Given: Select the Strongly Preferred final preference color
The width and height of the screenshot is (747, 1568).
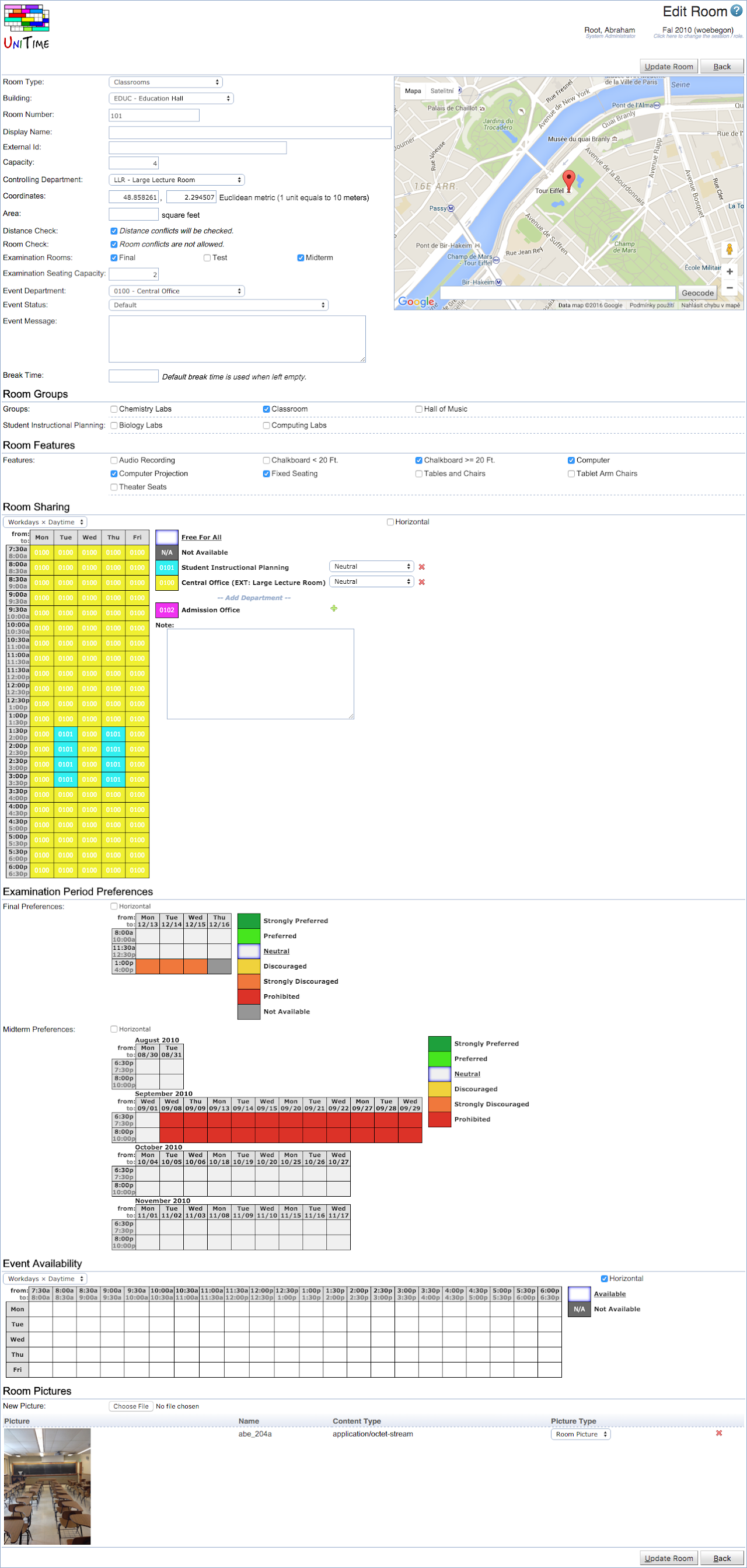Looking at the screenshot, I should tap(248, 921).
